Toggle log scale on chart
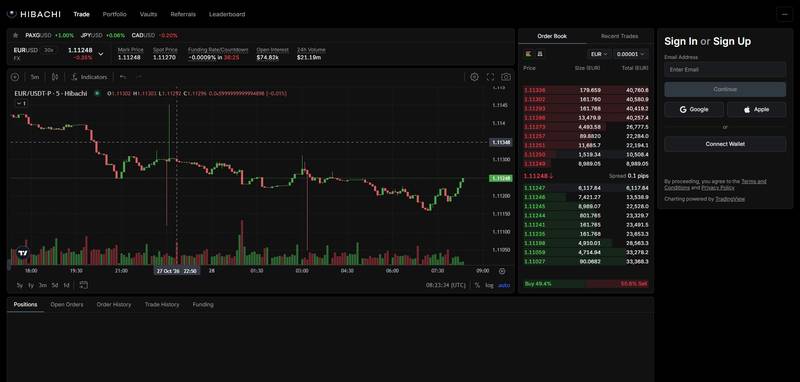This screenshot has width=800, height=382. tap(489, 285)
